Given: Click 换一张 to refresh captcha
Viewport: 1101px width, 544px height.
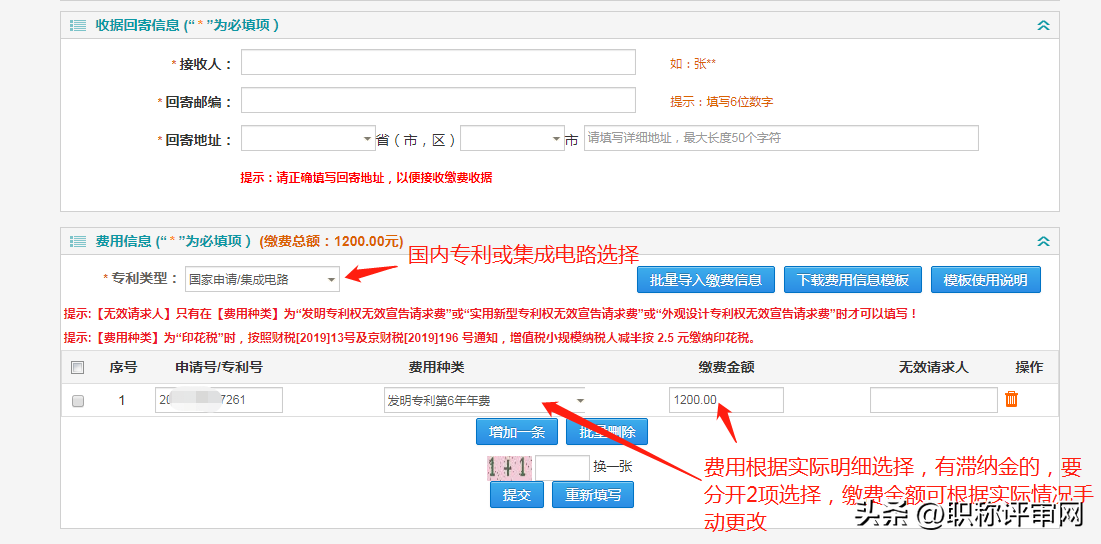Looking at the screenshot, I should pos(612,466).
